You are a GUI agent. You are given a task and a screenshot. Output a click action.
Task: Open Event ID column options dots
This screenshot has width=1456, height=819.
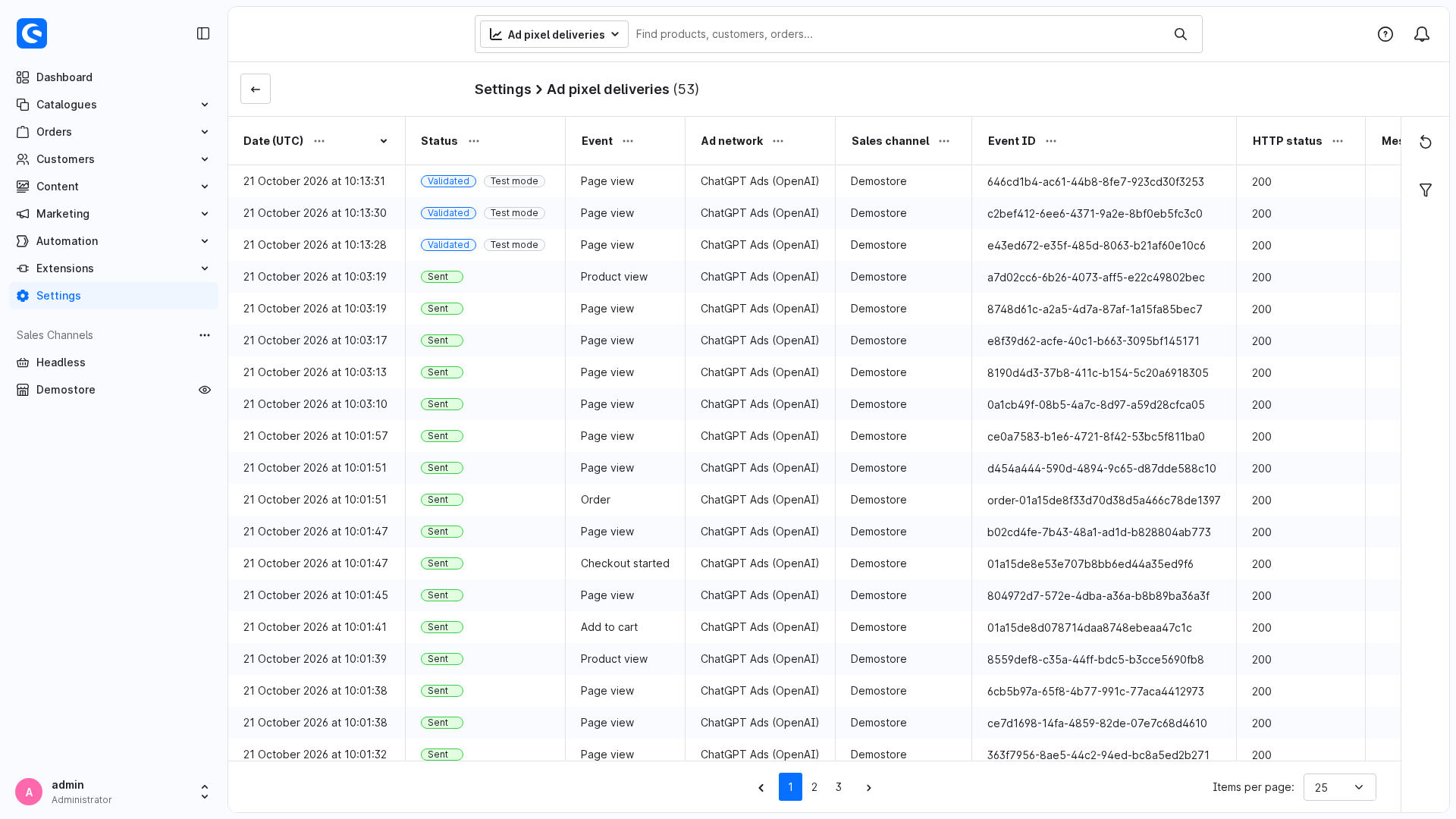[1051, 141]
